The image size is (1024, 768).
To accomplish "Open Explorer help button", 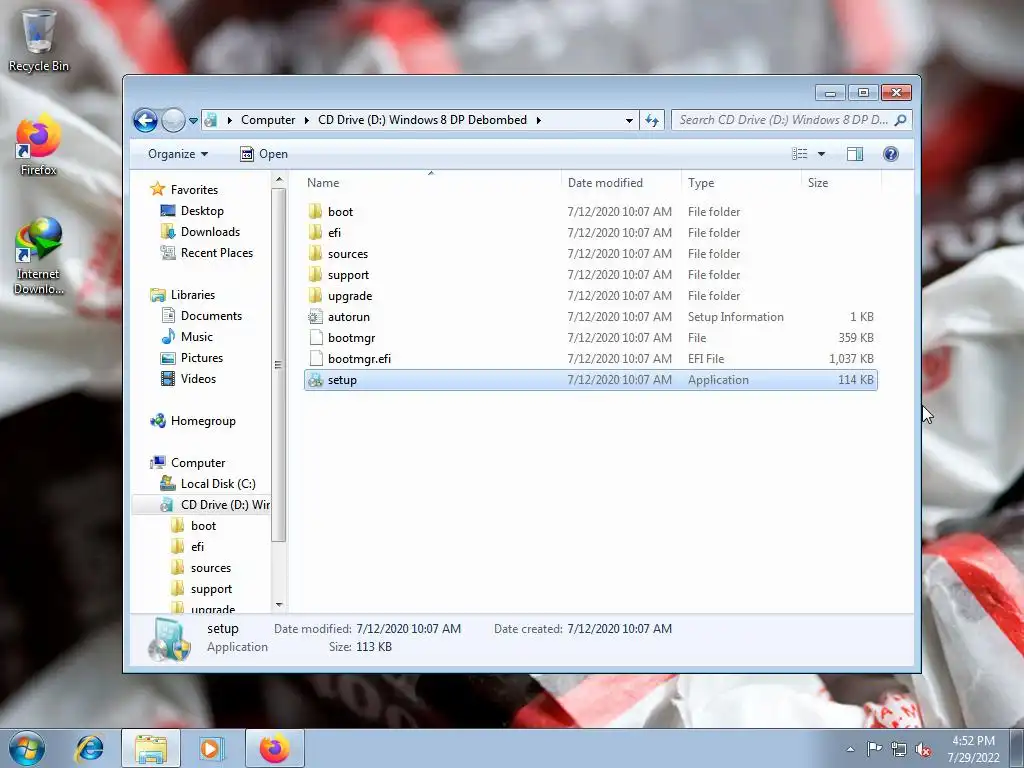I will [890, 154].
